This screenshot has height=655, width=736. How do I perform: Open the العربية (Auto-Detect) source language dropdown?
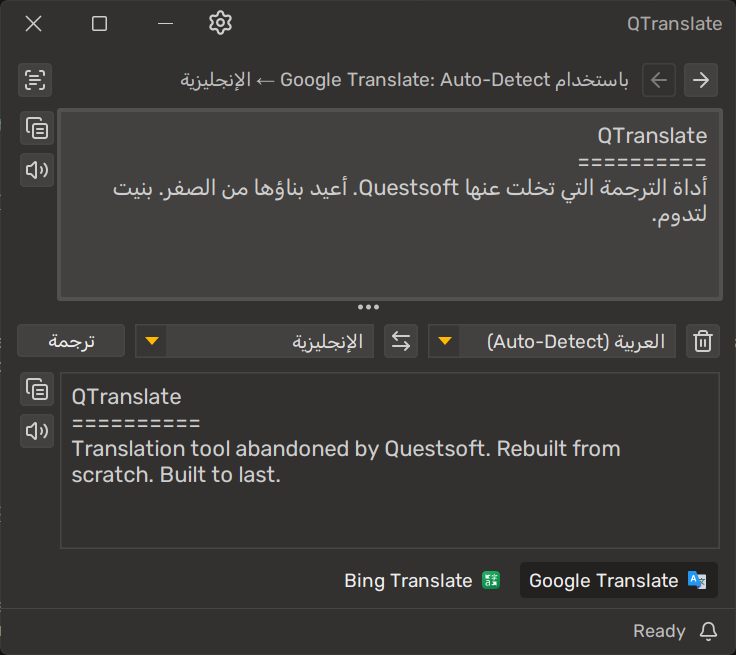pyautogui.click(x=552, y=341)
